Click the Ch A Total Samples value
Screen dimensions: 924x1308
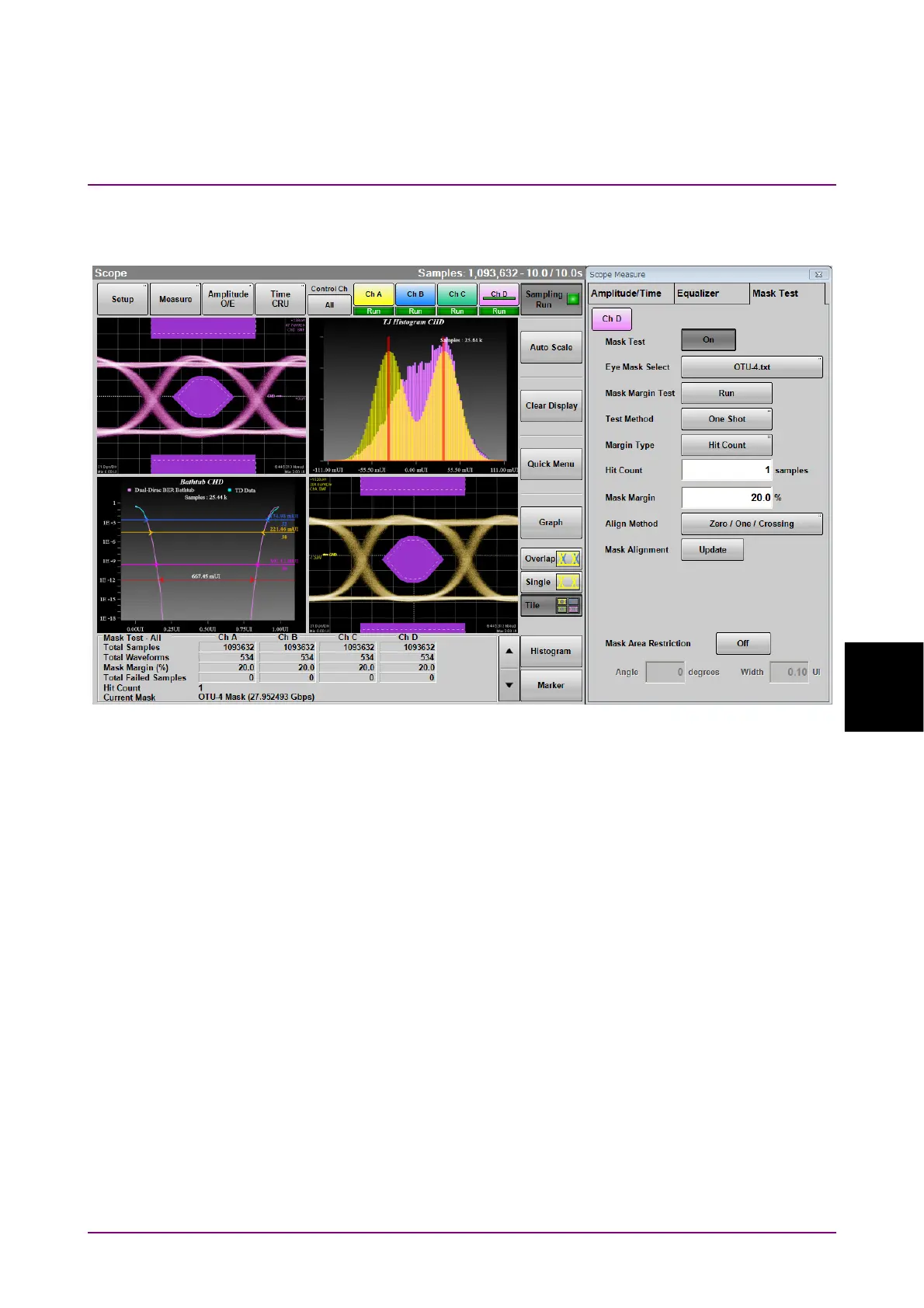click(228, 647)
